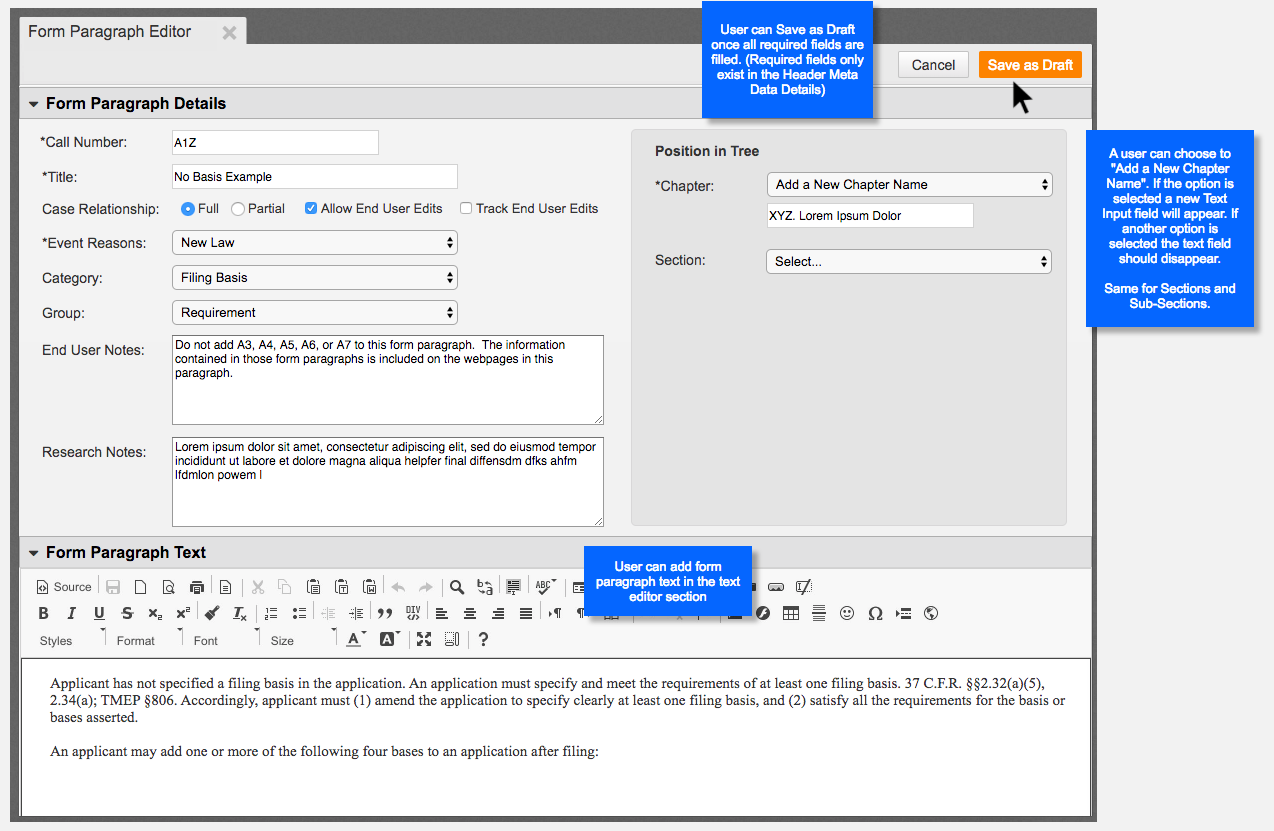Click the IFrame globe icon
The width and height of the screenshot is (1274, 831).
point(931,613)
